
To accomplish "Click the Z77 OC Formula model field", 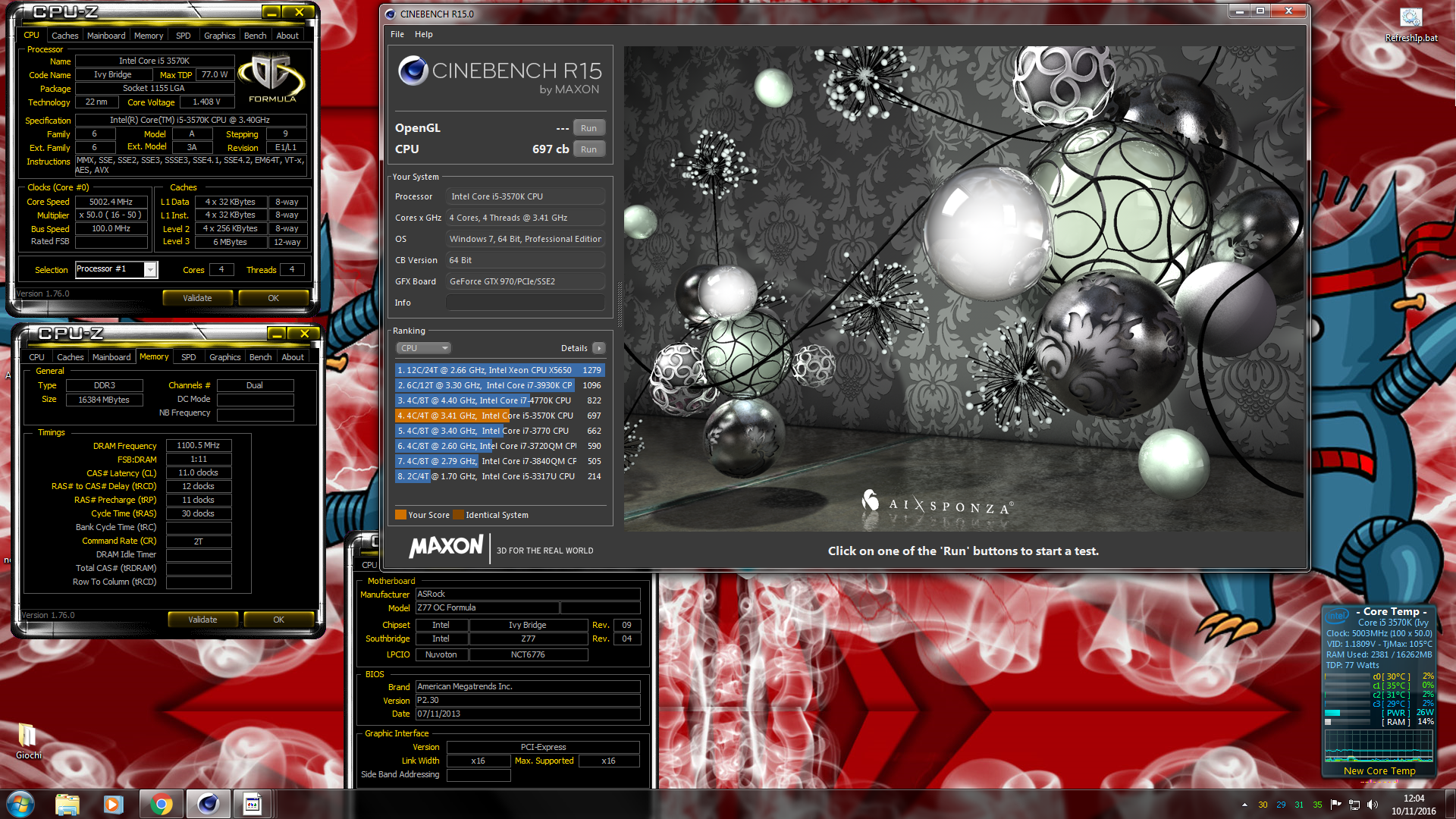I will pyautogui.click(x=487, y=607).
